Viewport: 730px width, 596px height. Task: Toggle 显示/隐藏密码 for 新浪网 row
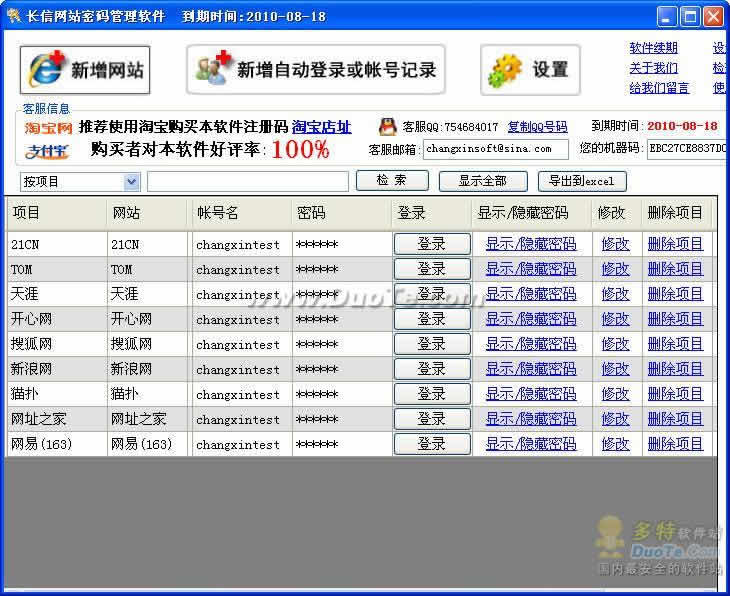coord(531,370)
